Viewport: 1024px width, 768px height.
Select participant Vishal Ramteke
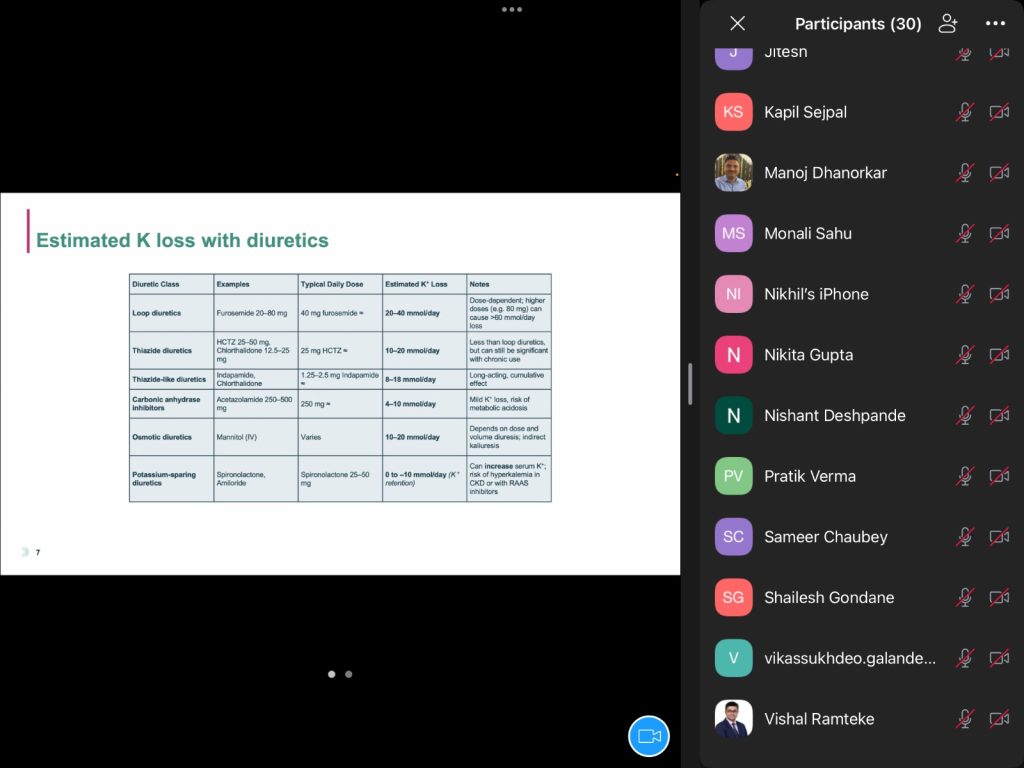[819, 719]
